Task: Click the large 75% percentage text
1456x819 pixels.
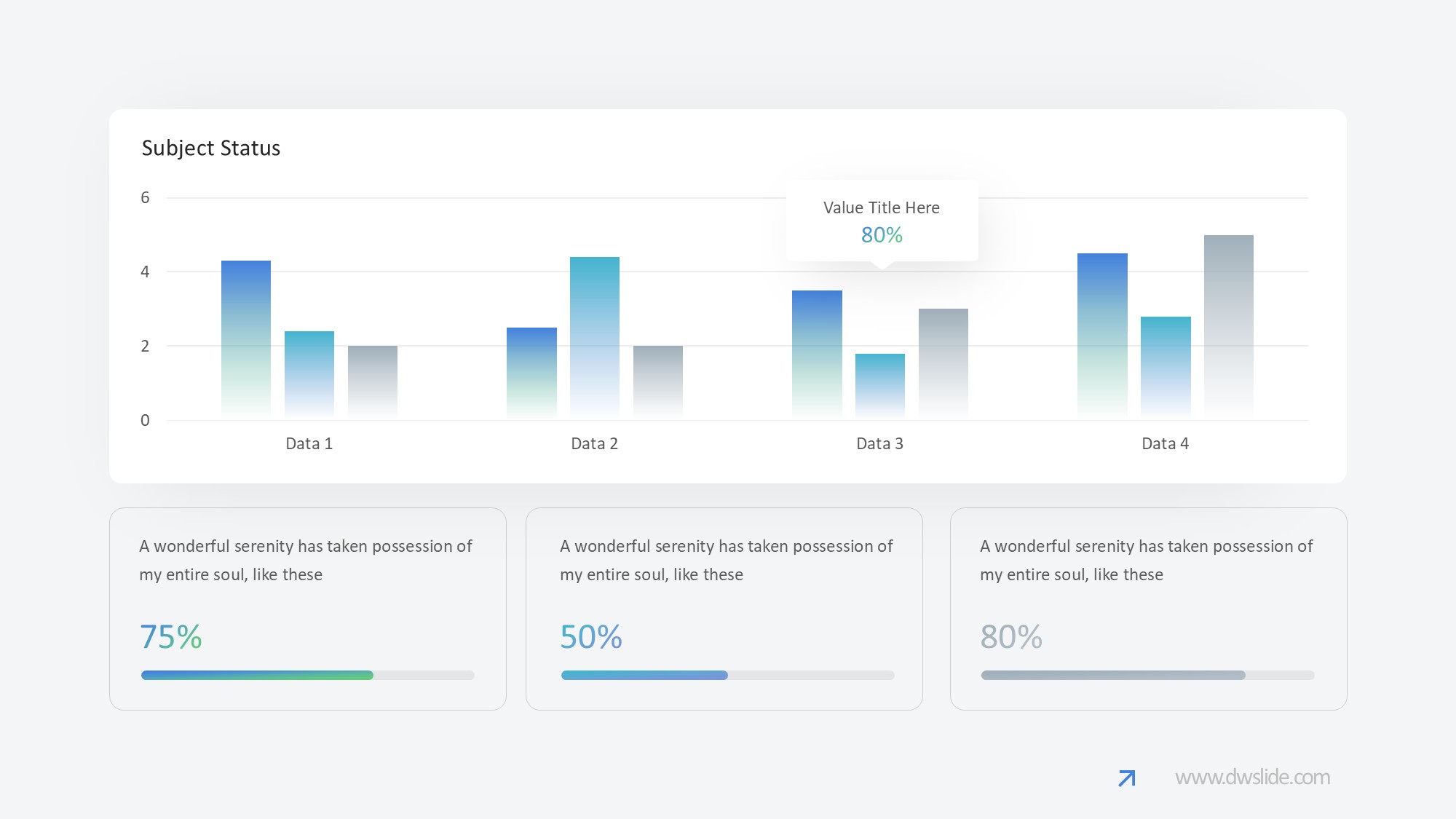Action: [170, 637]
